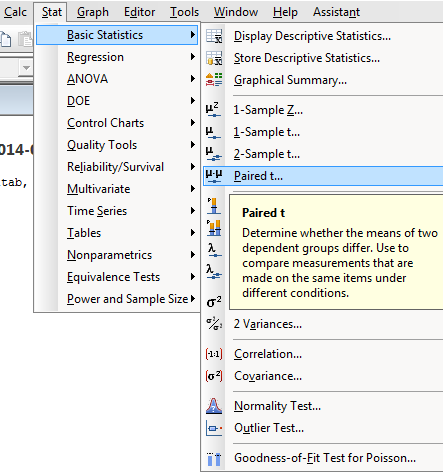Choose 2 Variances...

pos(323,324)
